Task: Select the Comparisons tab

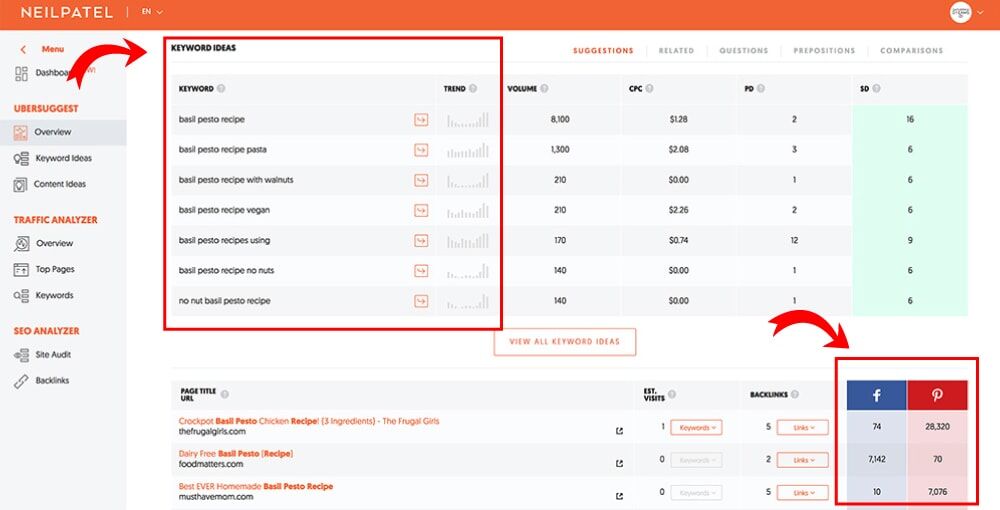Action: (911, 50)
